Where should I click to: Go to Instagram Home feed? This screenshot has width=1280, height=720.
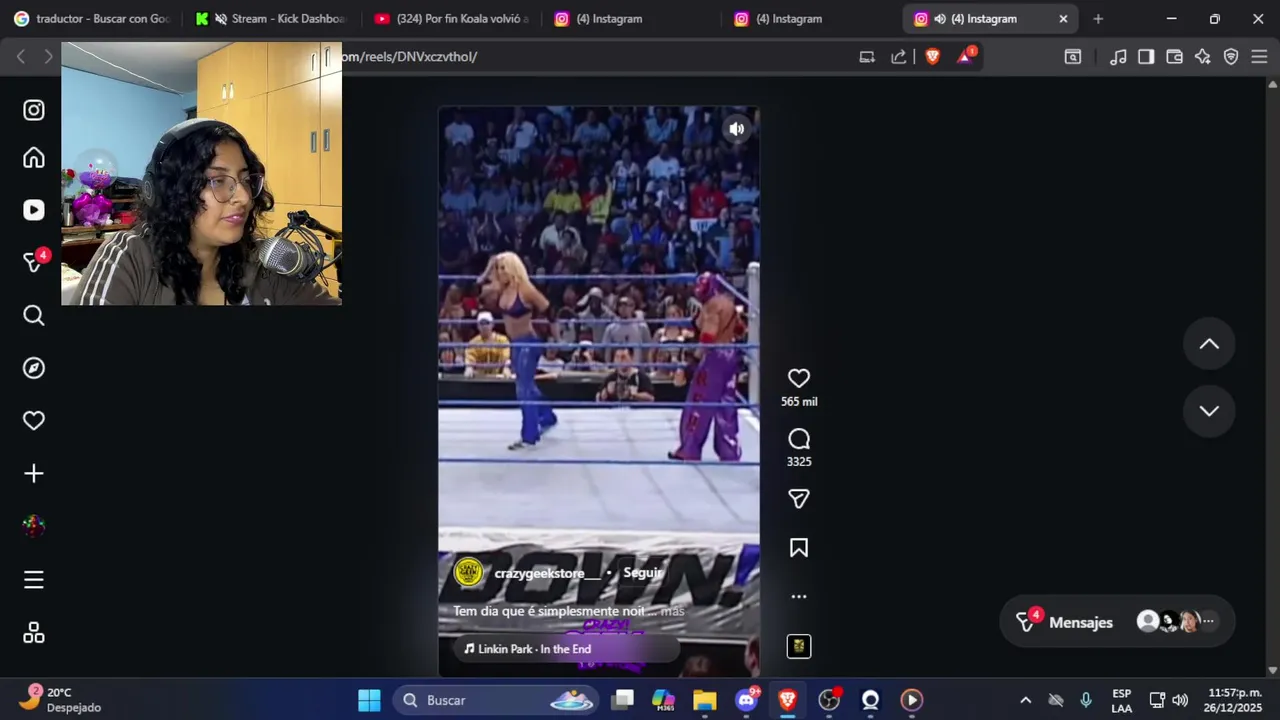[x=34, y=158]
